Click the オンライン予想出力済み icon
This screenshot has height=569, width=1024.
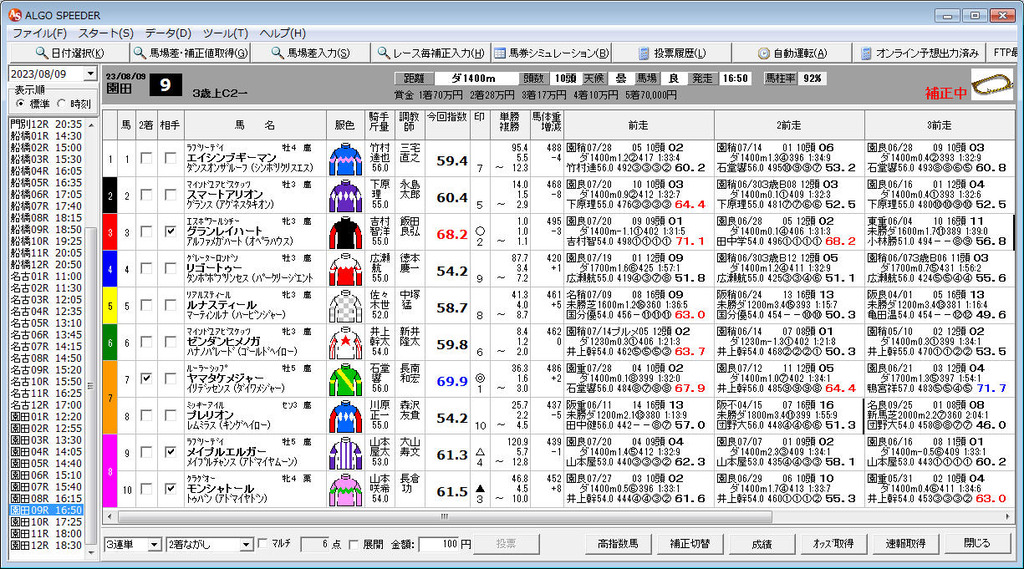866,53
